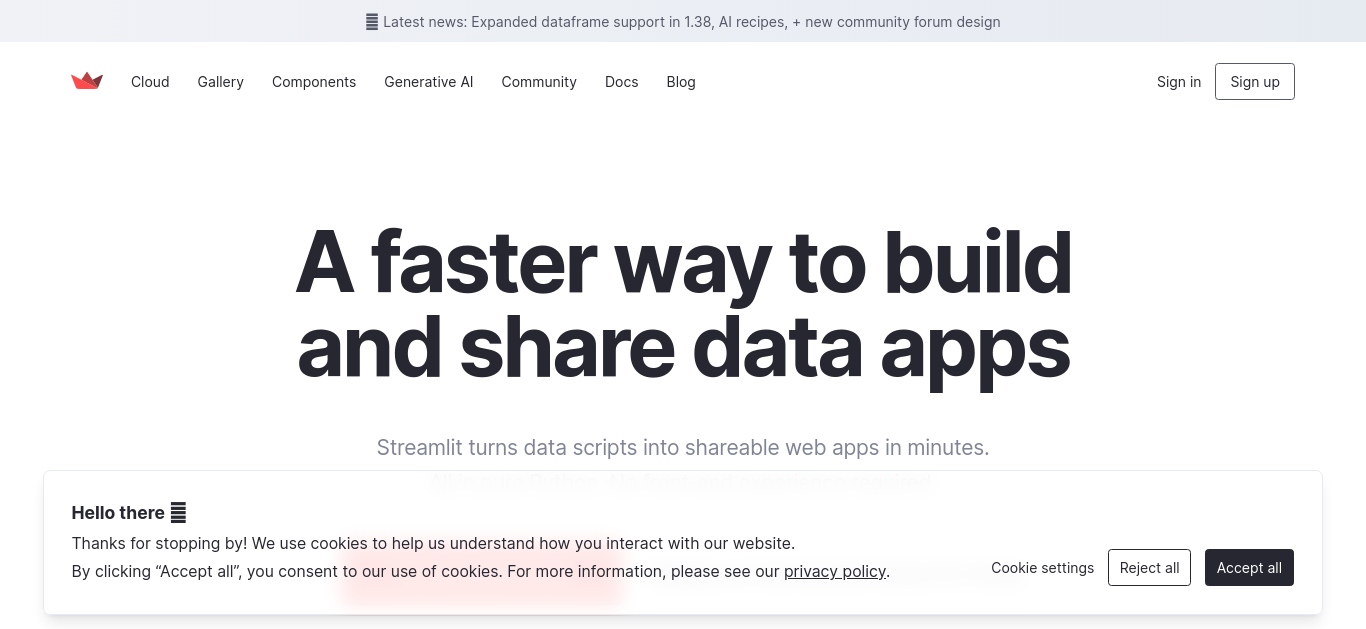
Task: Open the Cloud menu item
Action: (150, 82)
